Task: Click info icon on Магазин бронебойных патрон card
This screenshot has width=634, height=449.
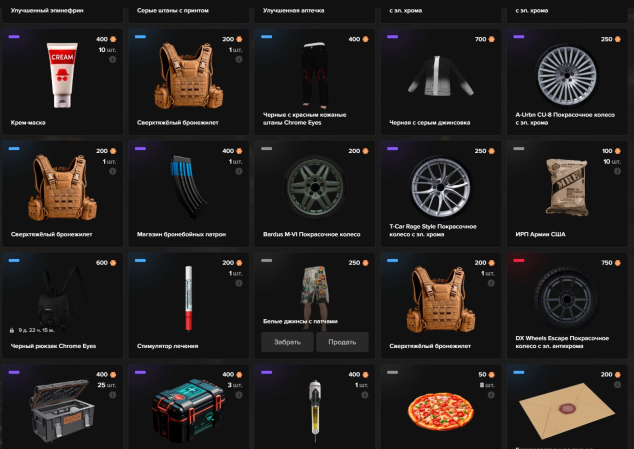Action: [239, 171]
